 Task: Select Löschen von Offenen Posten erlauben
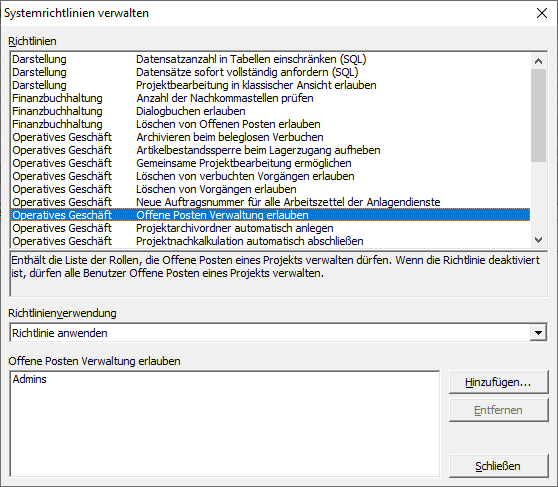270,124
